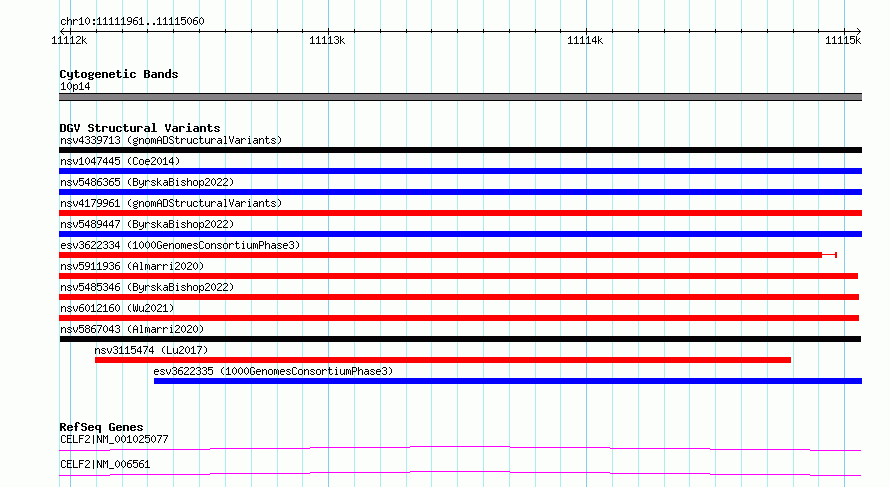Screen dimensions: 890x487
Task: Open the Cytogenetic Bands track title
Action: 119,74
